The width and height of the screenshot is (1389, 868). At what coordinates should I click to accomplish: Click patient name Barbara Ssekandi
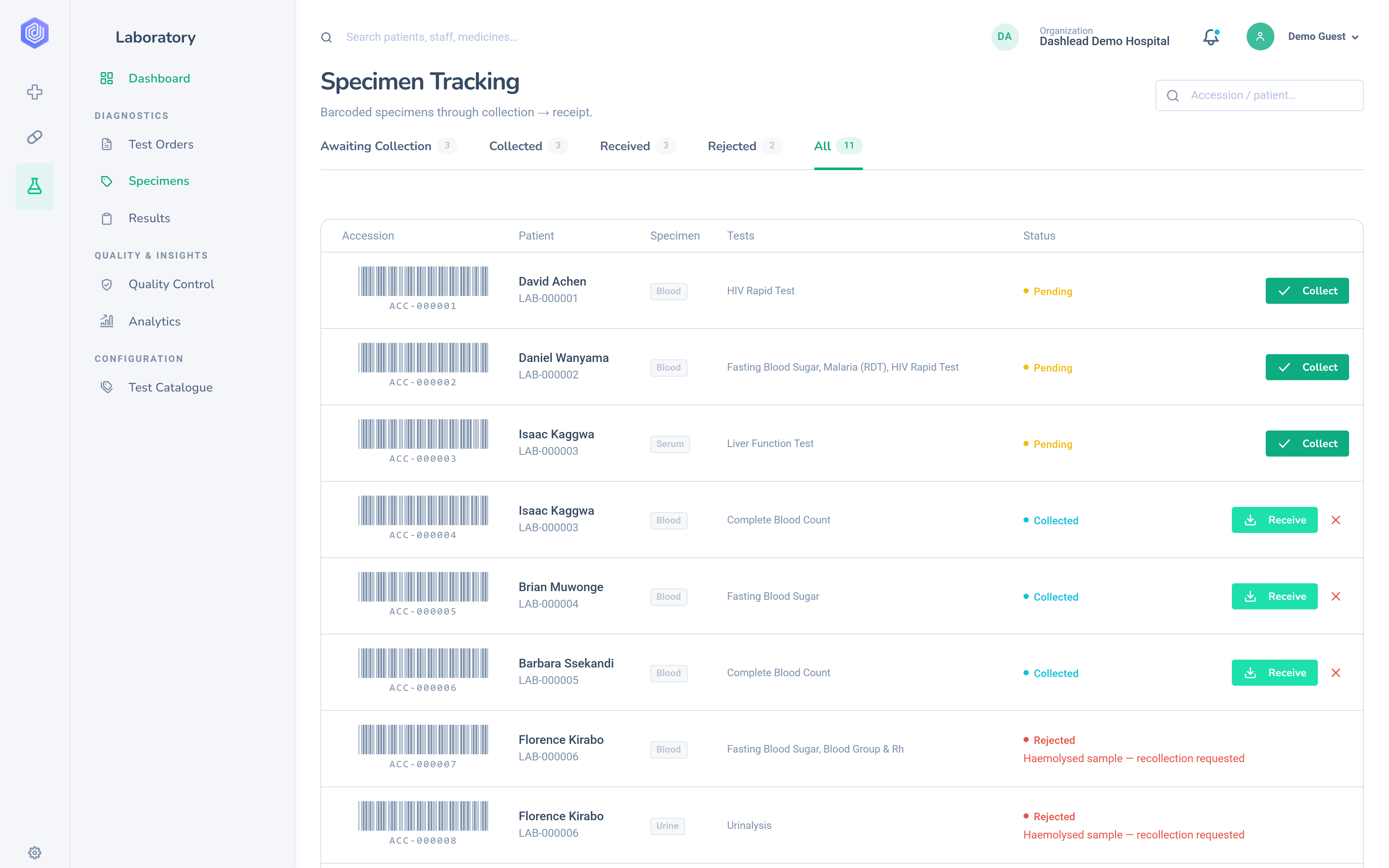pyautogui.click(x=566, y=663)
